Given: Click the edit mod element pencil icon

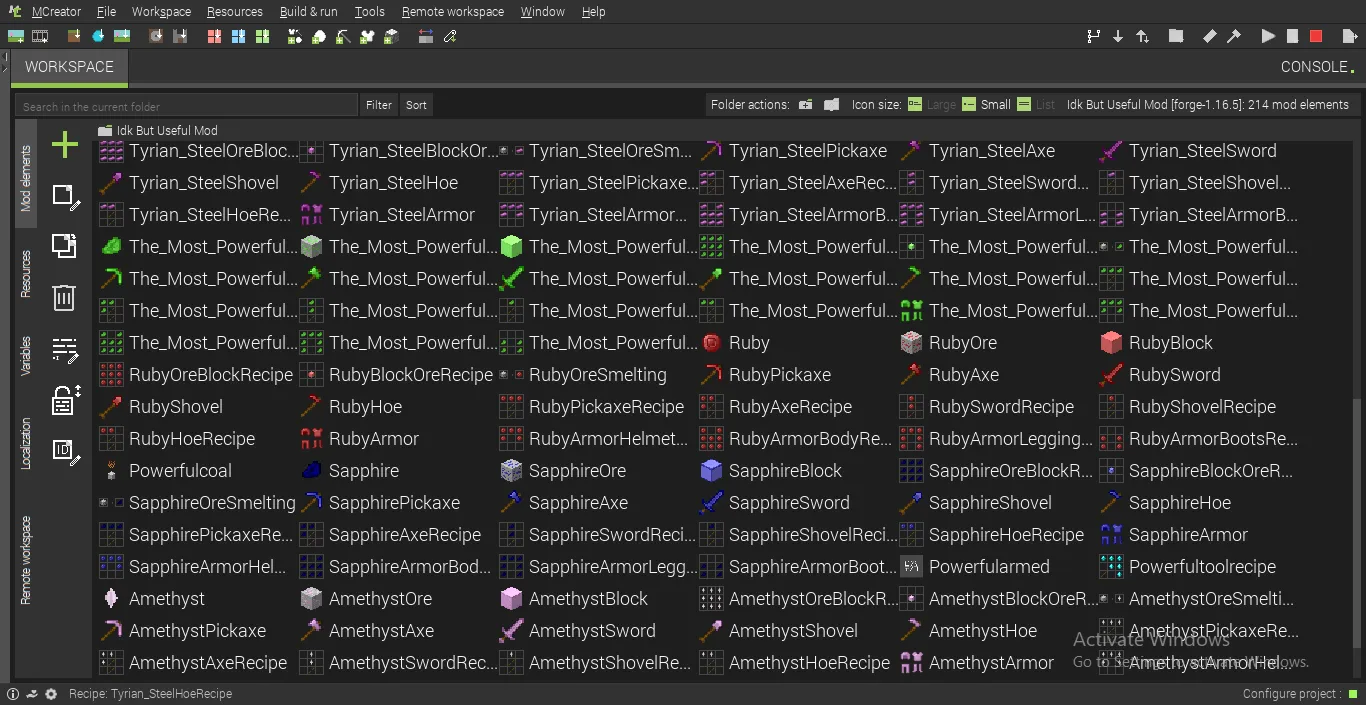Looking at the screenshot, I should click(65, 197).
